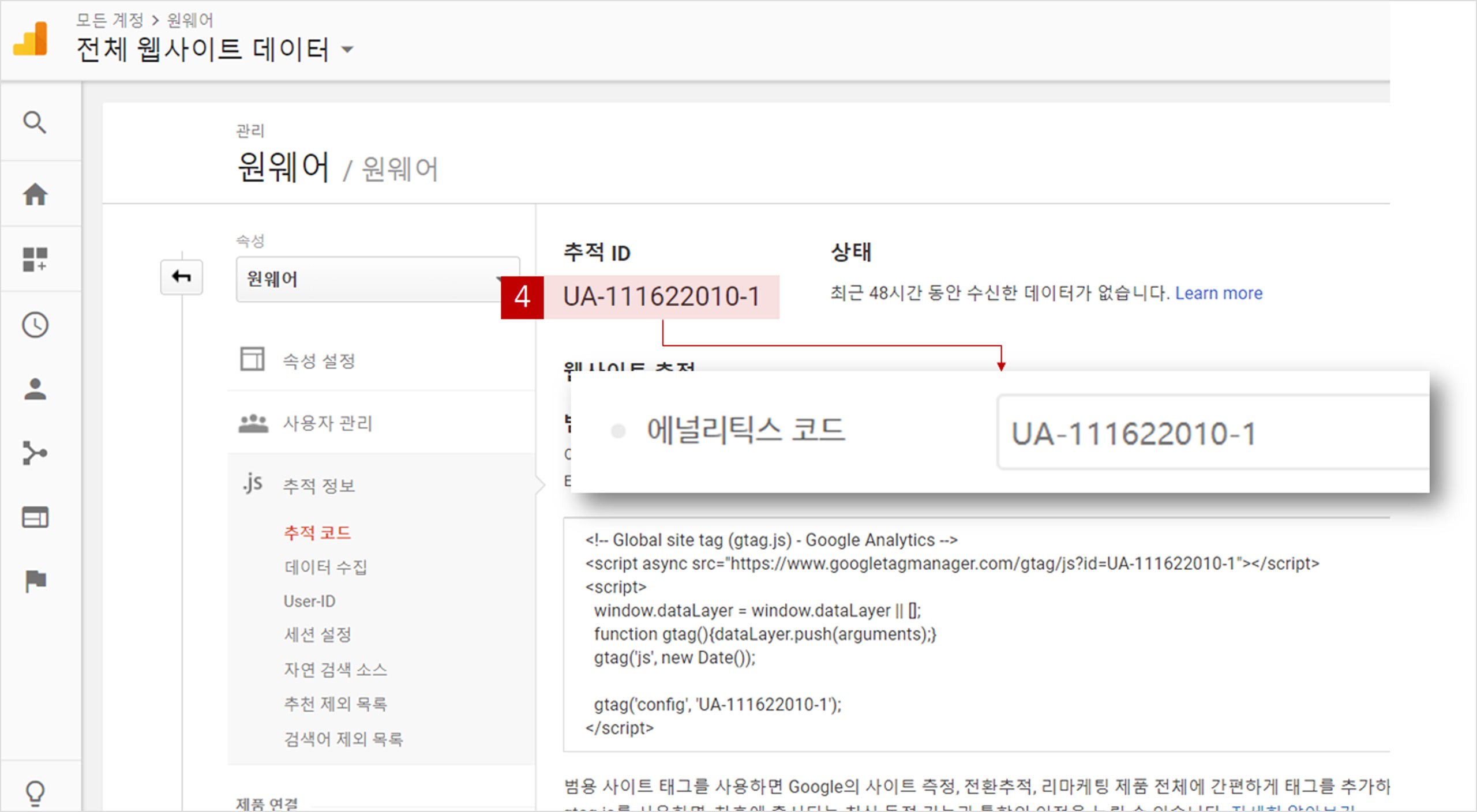The image size is (1477, 812).
Task: Click the Google Analytics logo
Action: (x=31, y=39)
